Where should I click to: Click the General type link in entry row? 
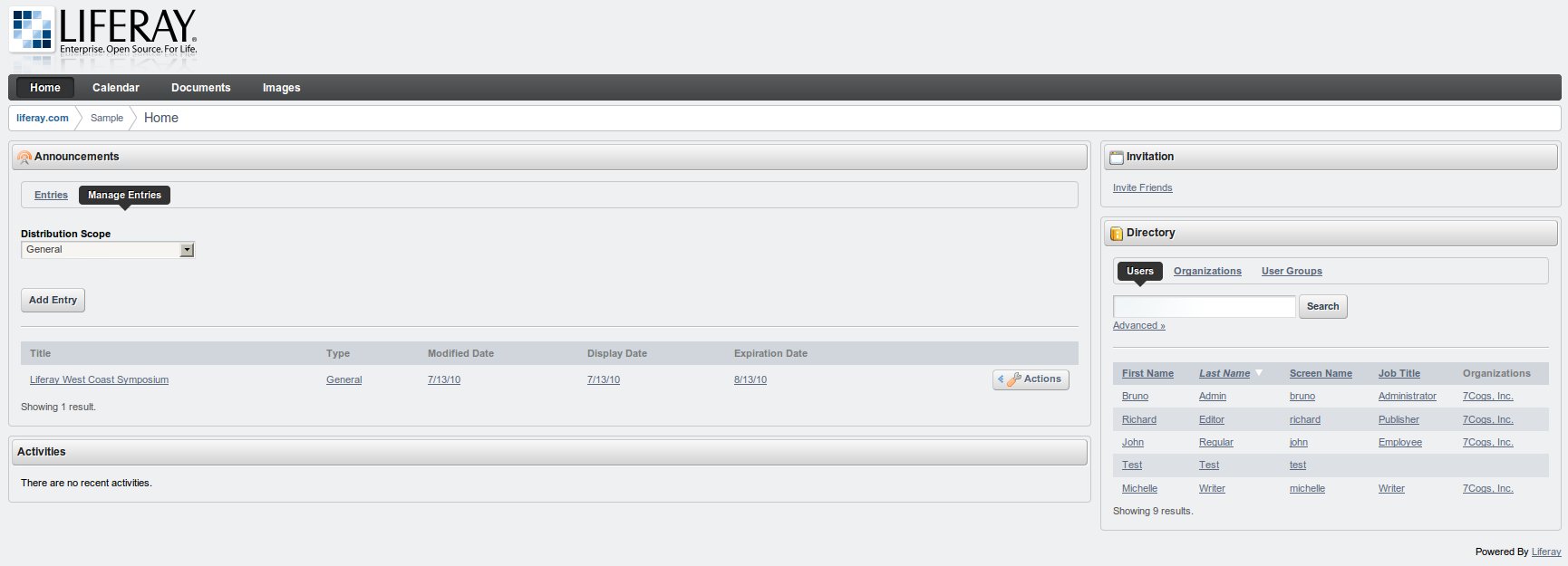pos(344,380)
